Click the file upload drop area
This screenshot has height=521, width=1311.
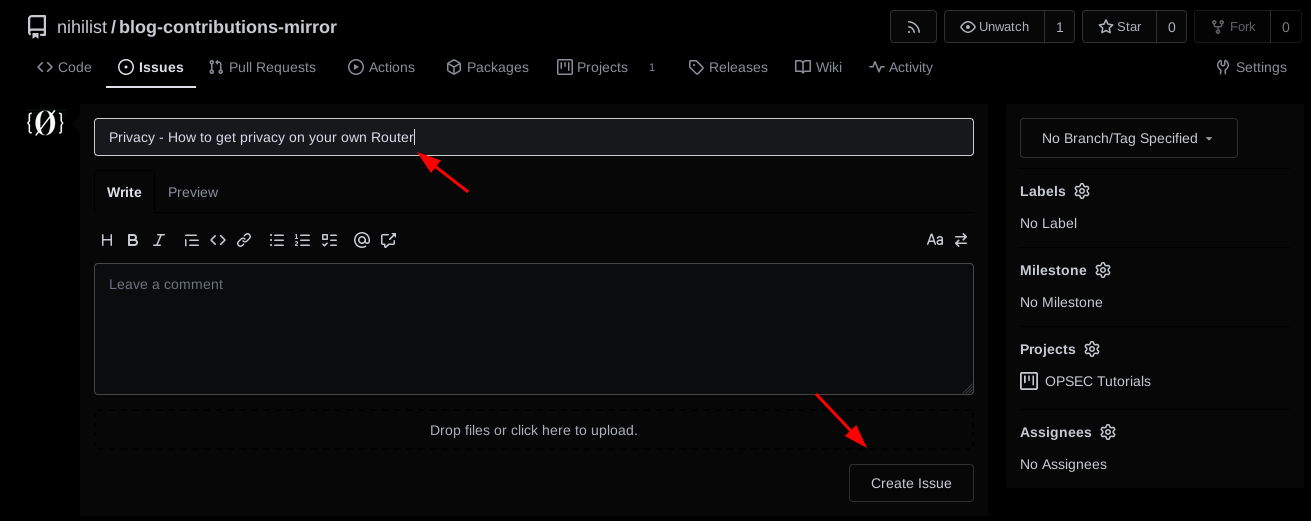tap(533, 430)
